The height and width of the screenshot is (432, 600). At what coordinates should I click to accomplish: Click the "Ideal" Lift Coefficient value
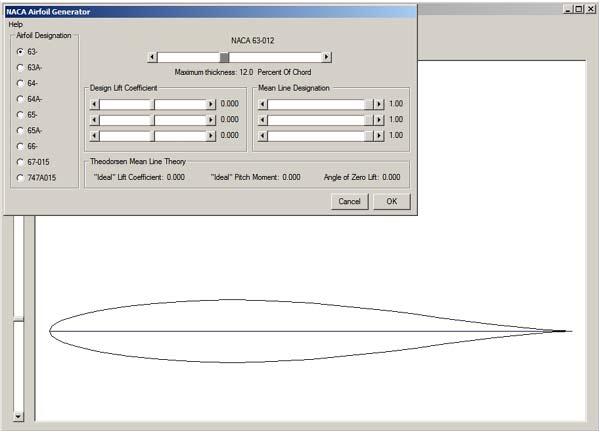176,178
